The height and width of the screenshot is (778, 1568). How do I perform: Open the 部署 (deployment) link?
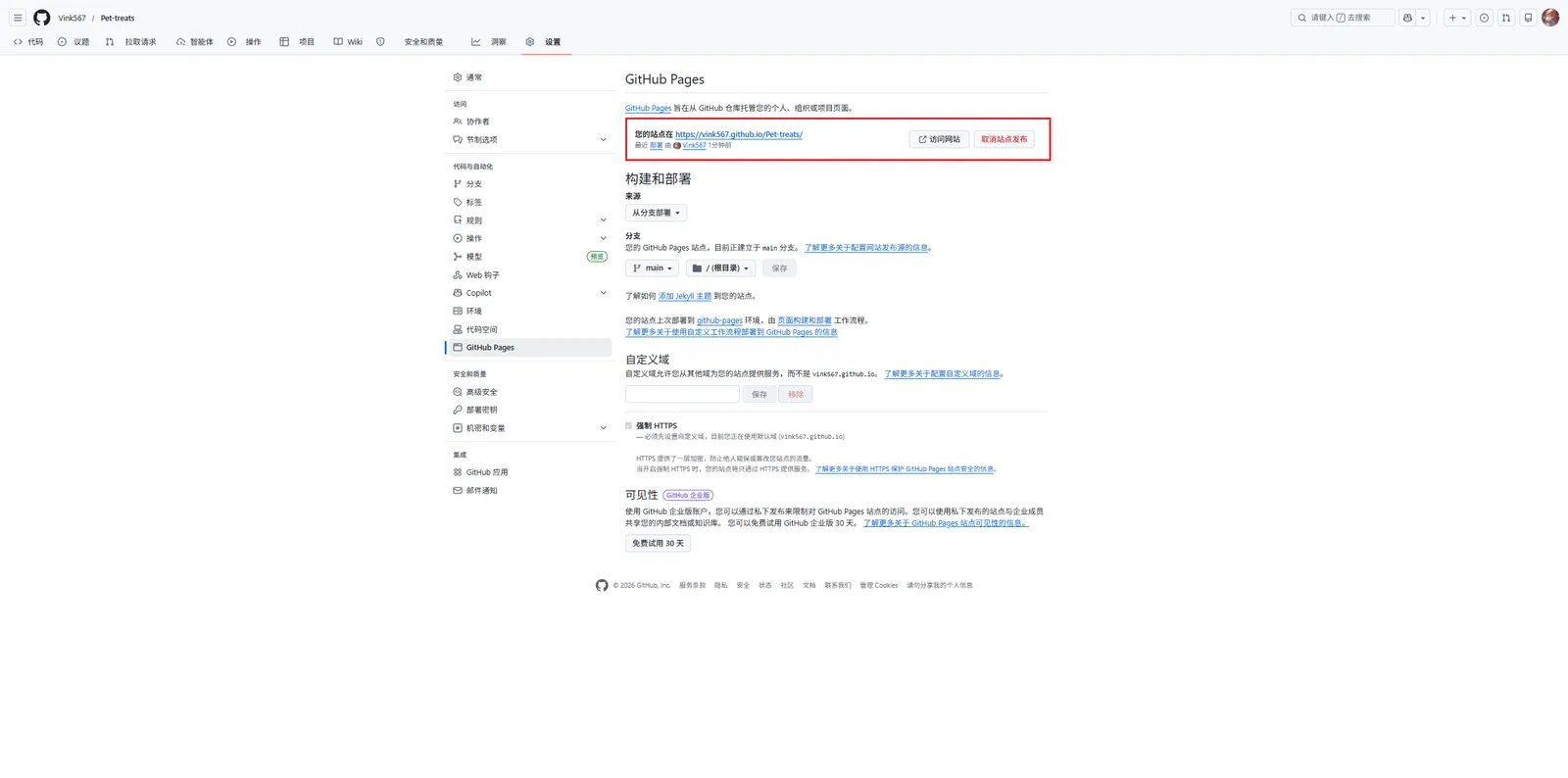(x=657, y=145)
